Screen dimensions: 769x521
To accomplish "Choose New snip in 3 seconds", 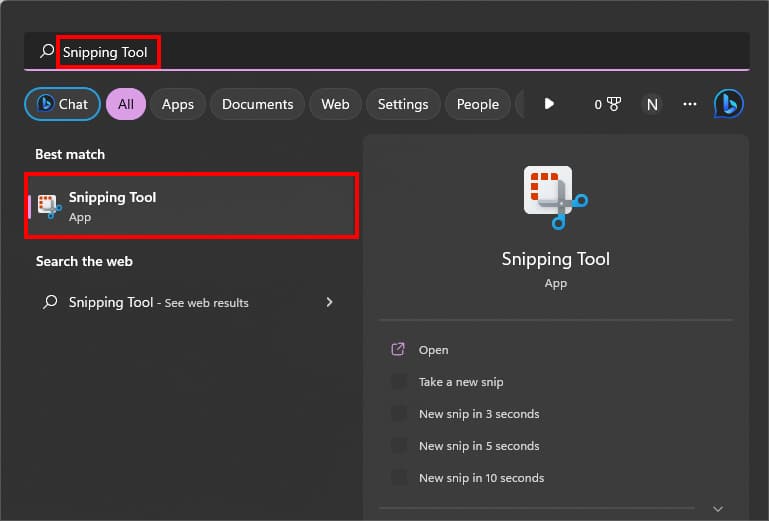I will pyautogui.click(x=479, y=414).
